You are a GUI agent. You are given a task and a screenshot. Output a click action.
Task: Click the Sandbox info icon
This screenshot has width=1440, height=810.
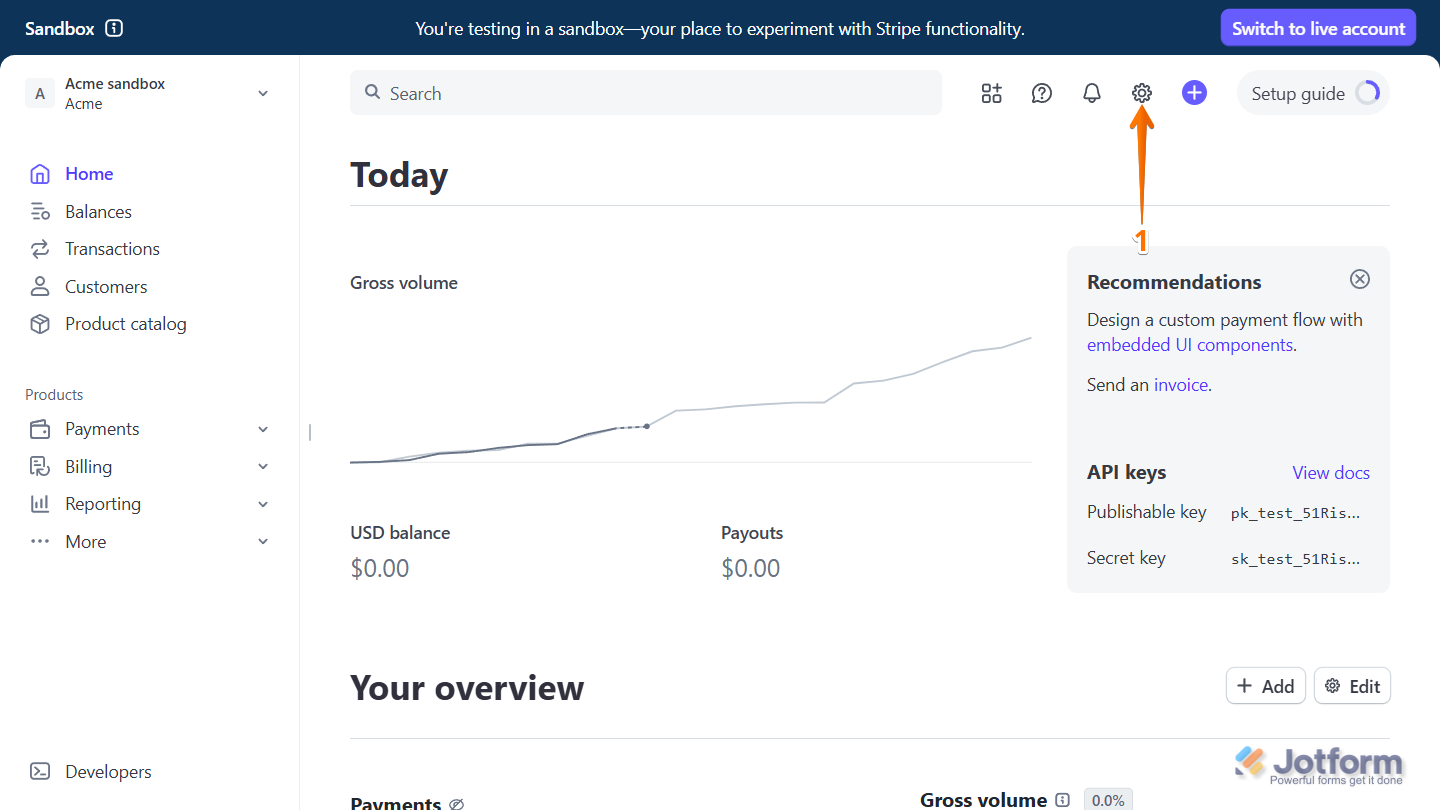pyautogui.click(x=113, y=28)
